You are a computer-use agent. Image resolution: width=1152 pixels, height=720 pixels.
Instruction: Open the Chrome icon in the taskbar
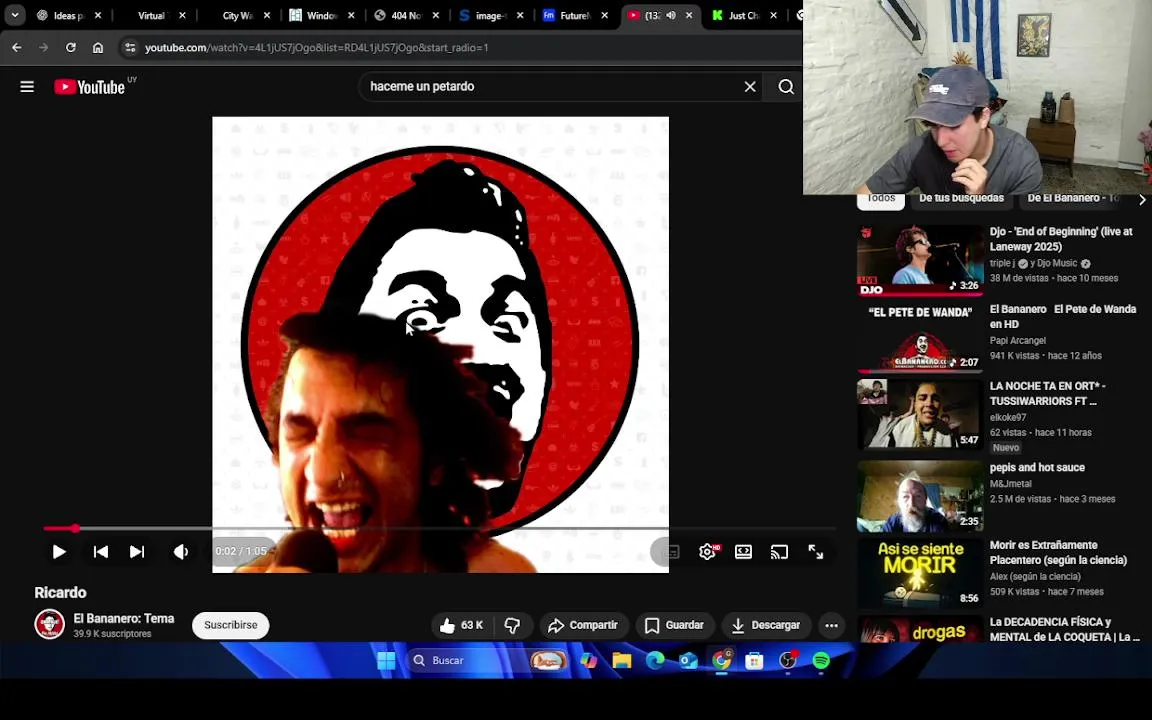pyautogui.click(x=721, y=660)
